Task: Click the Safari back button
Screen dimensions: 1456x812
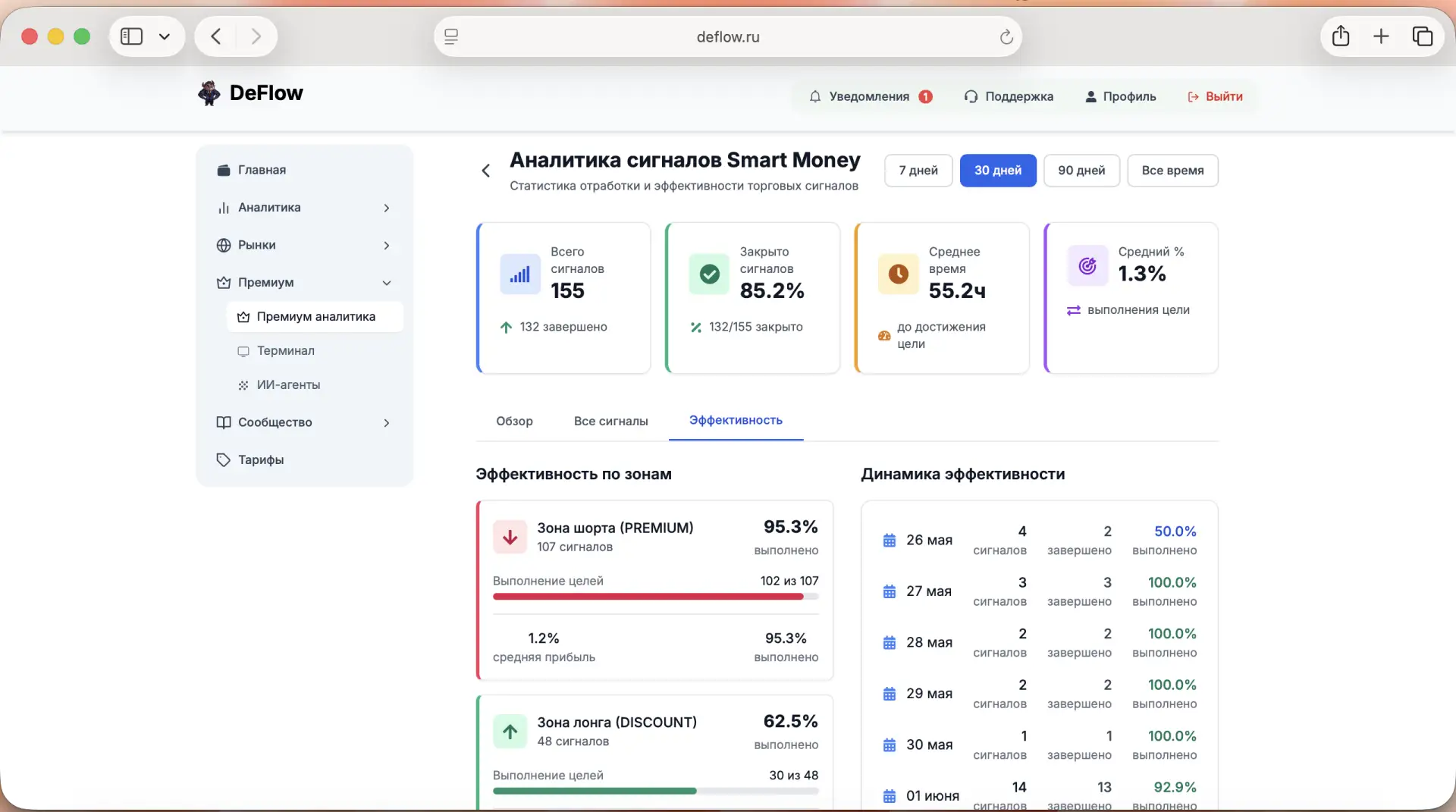Action: coord(215,36)
